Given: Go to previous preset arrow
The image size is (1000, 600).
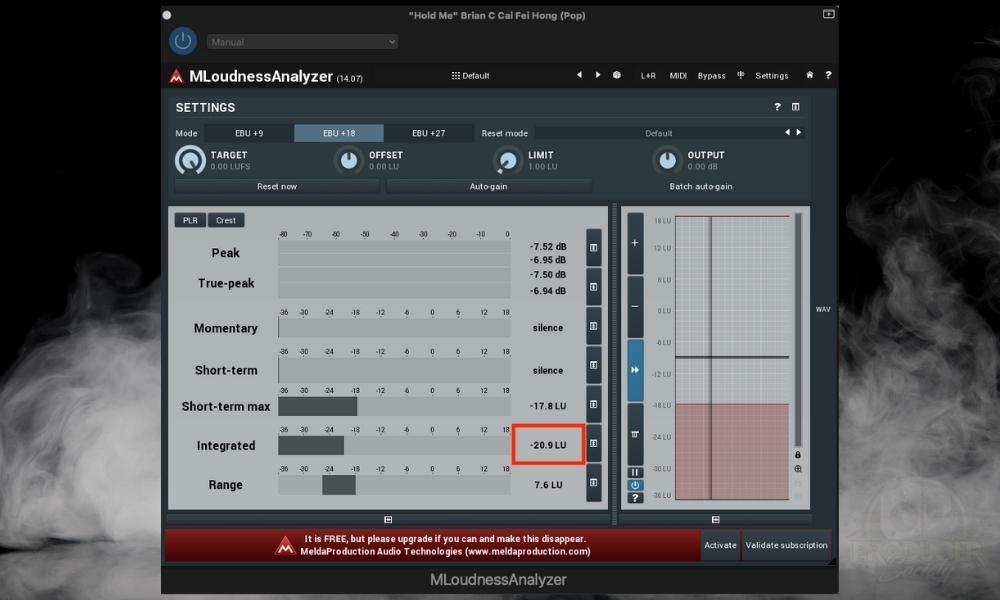Looking at the screenshot, I should click(x=579, y=75).
